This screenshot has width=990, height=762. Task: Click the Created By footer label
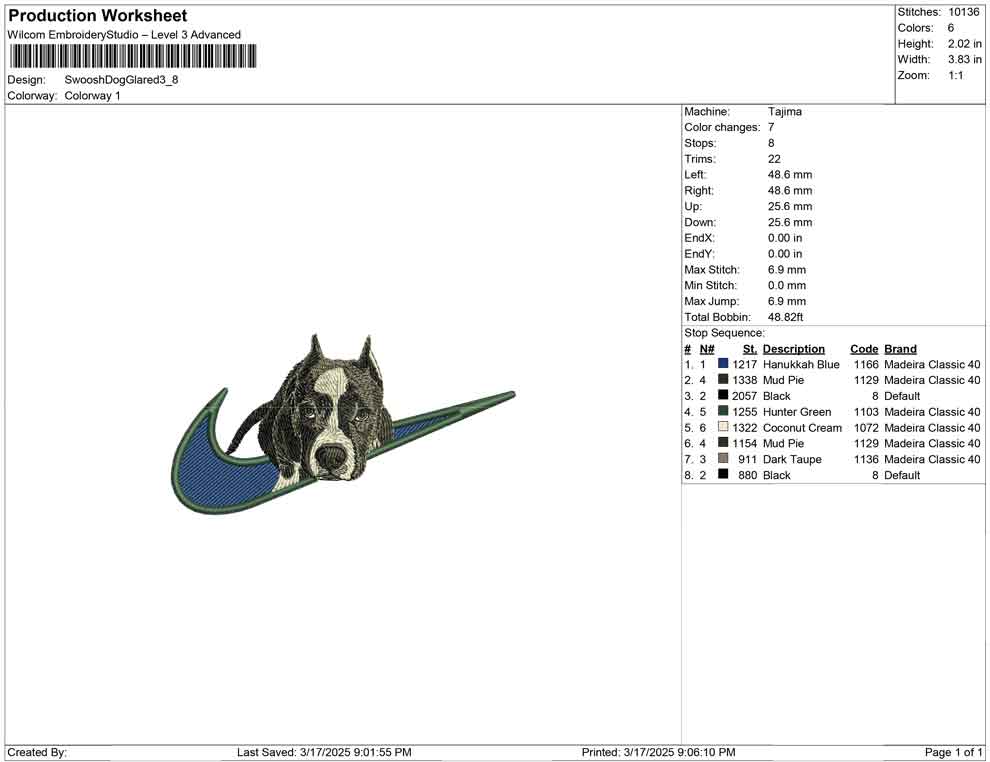[x=37, y=752]
